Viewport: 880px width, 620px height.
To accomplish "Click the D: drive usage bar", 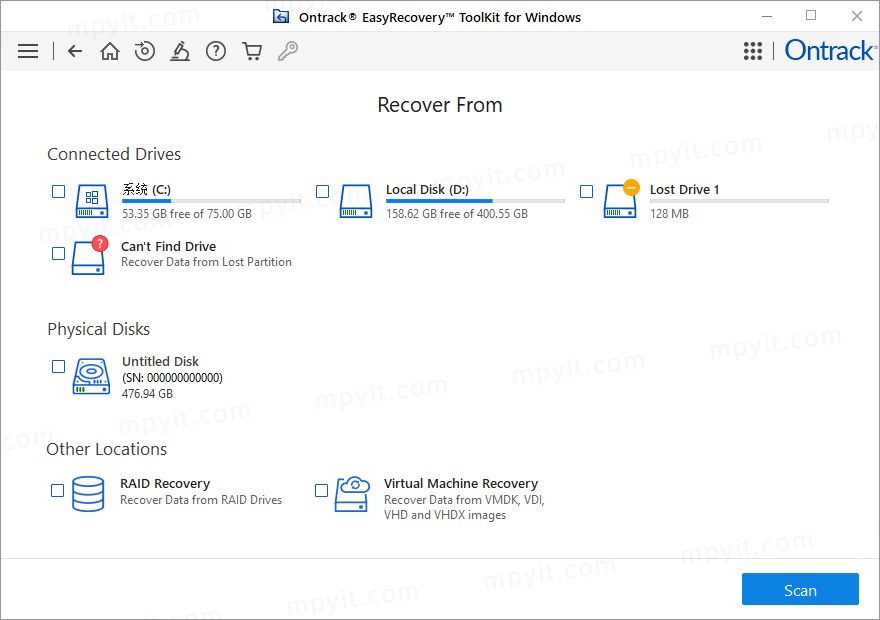I will 475,201.
